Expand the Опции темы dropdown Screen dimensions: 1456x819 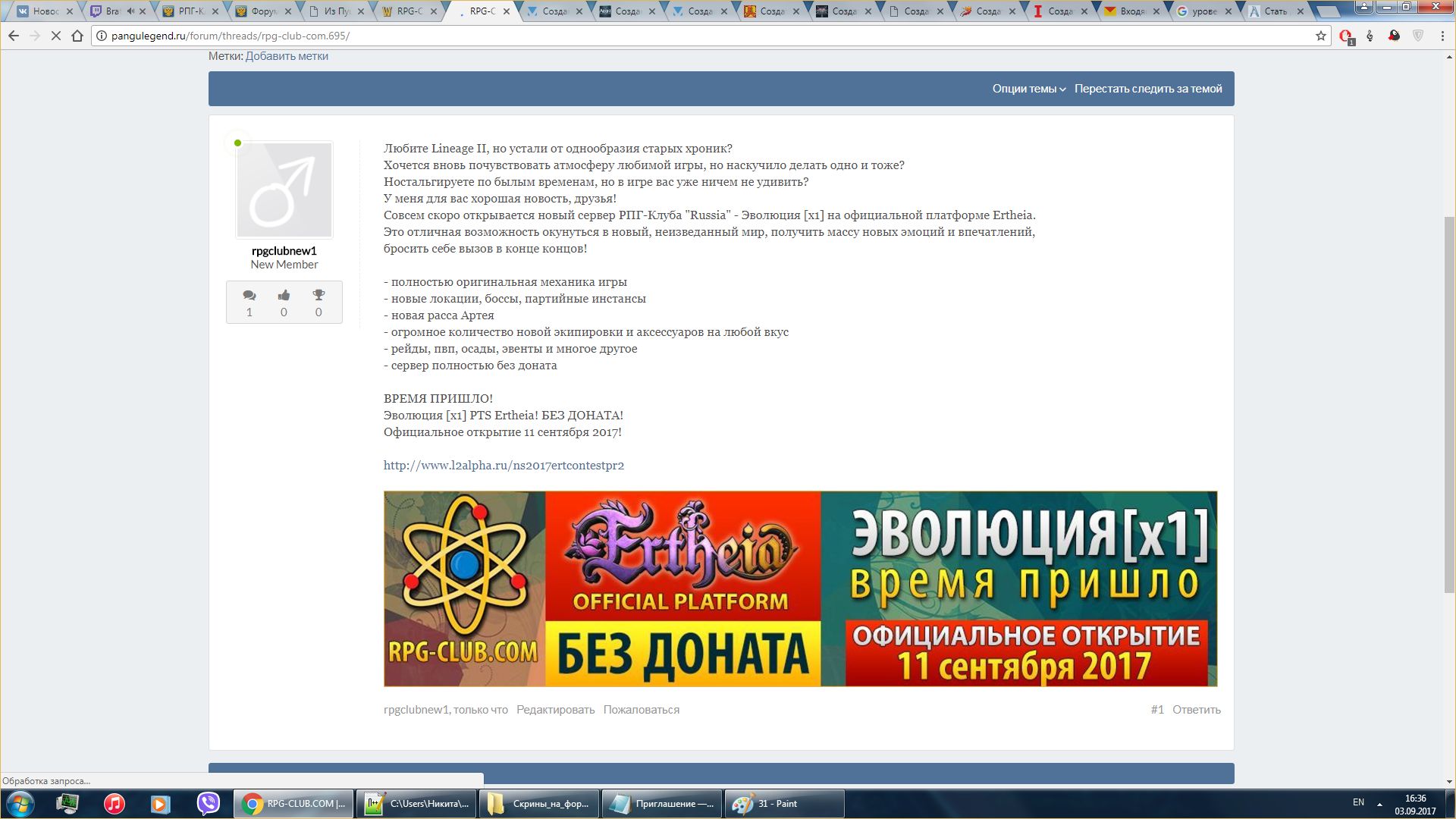[1029, 89]
